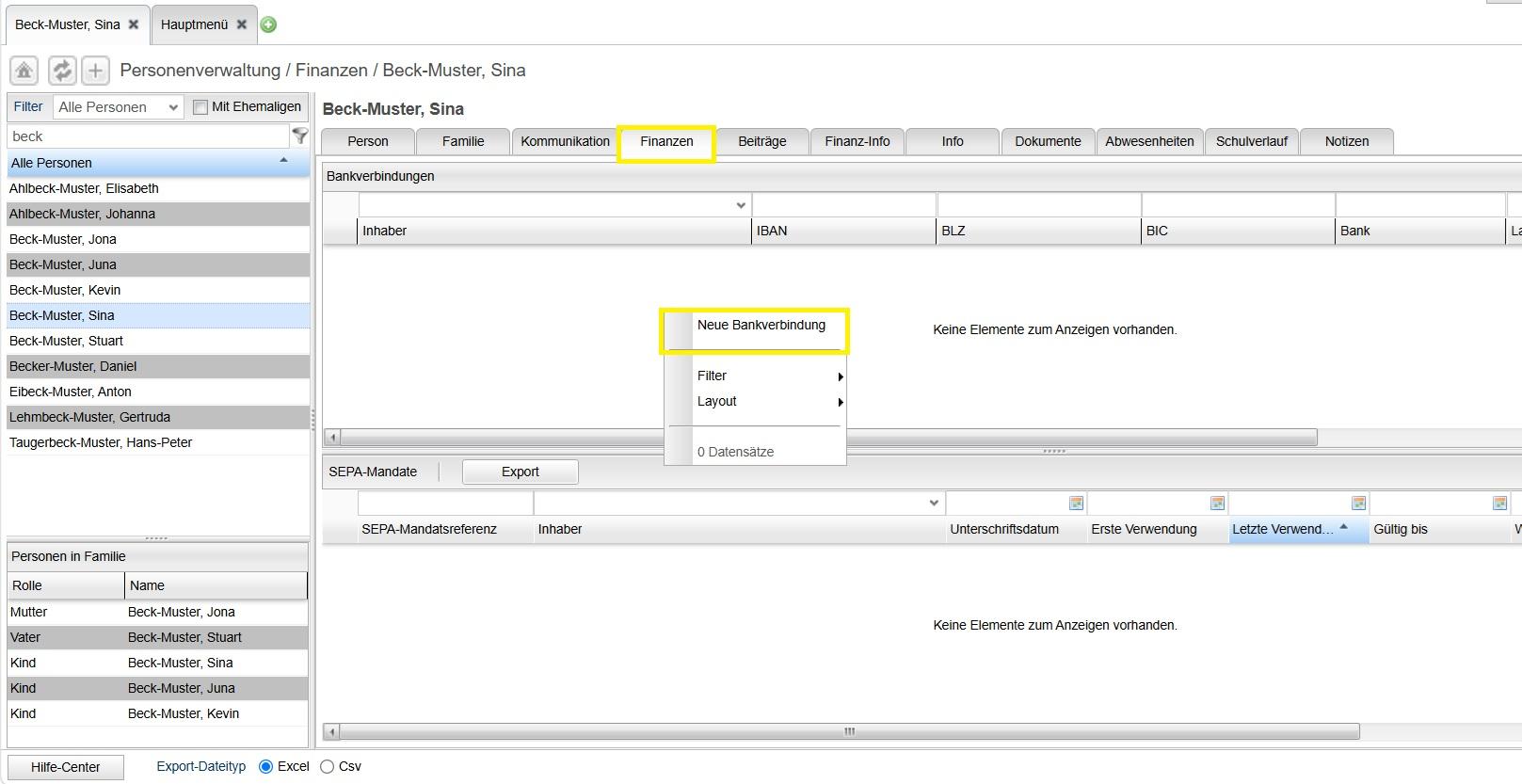Sort by Letzte Verwendung column header
Screen dimensions: 1522x784
coord(1299,529)
